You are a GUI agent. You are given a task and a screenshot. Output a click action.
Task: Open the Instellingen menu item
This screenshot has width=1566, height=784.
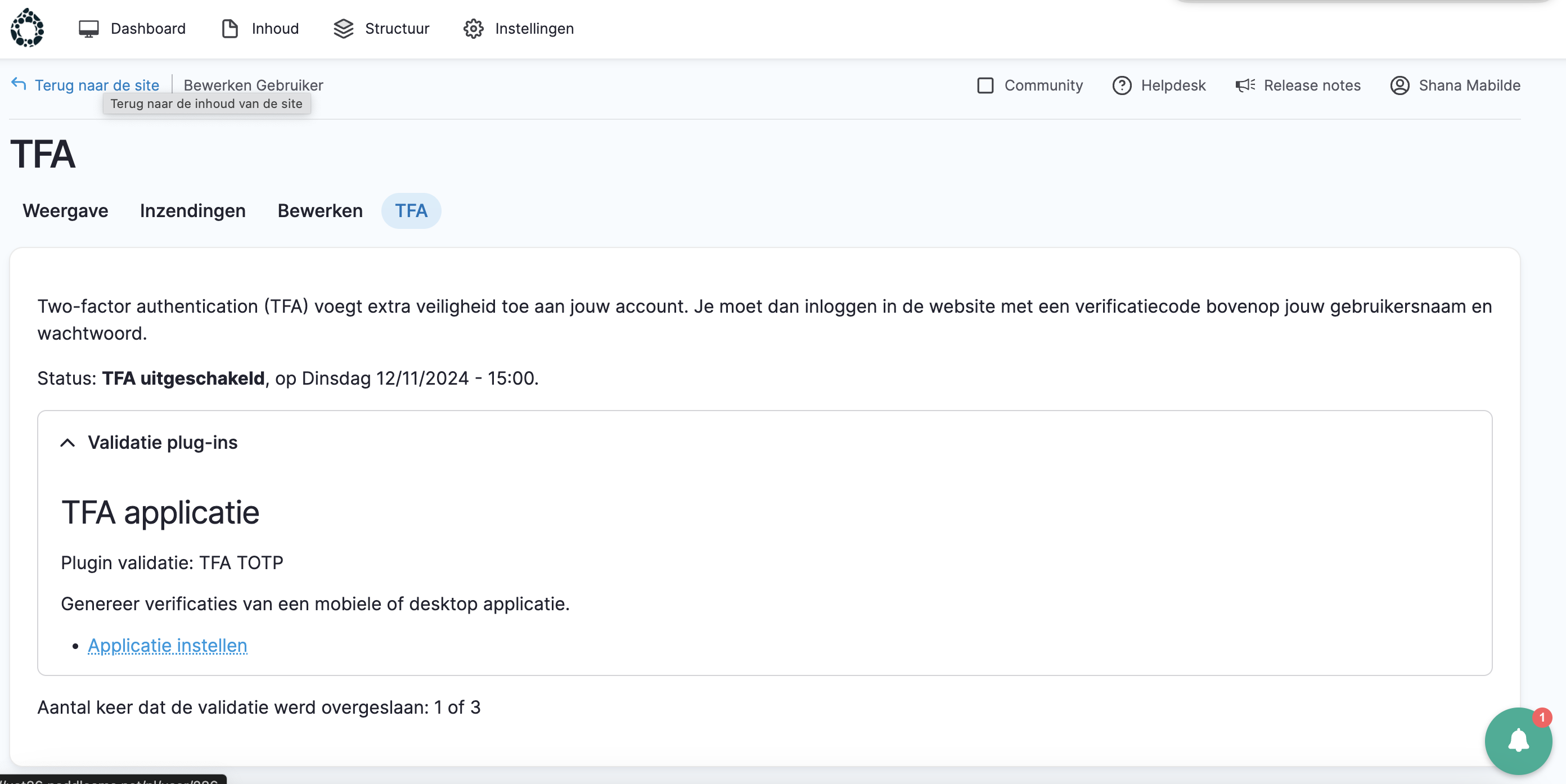coord(534,29)
